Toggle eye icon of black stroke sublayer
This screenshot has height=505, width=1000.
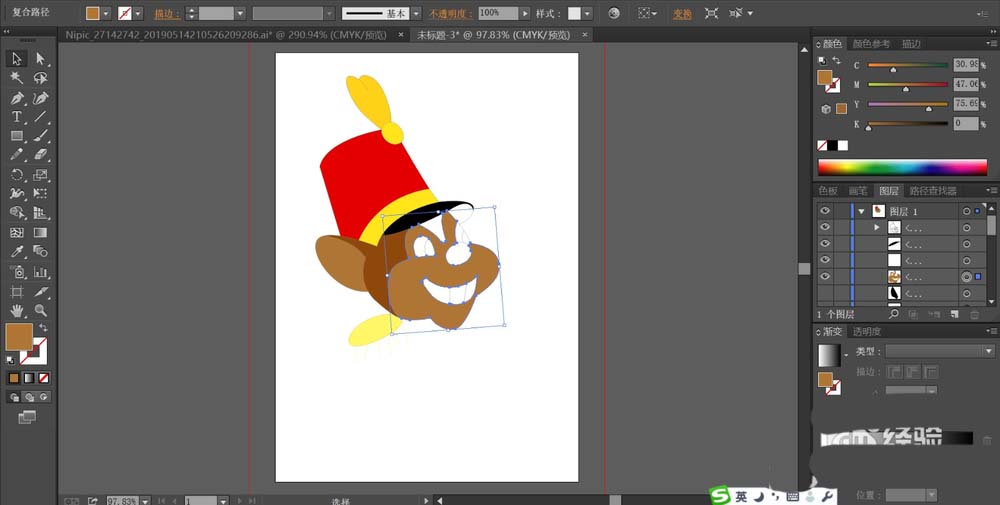[x=825, y=244]
